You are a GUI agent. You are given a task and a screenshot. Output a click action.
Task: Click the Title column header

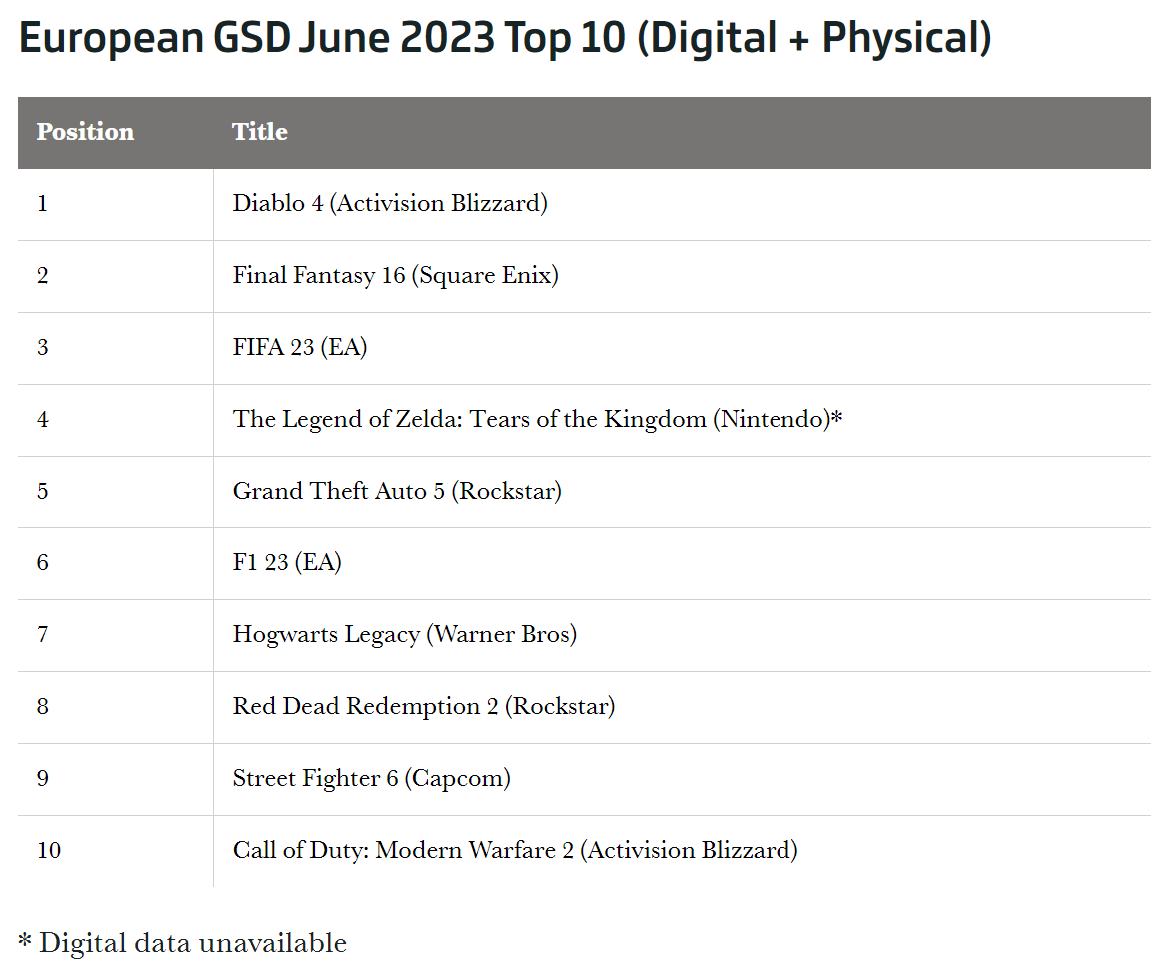coord(260,132)
